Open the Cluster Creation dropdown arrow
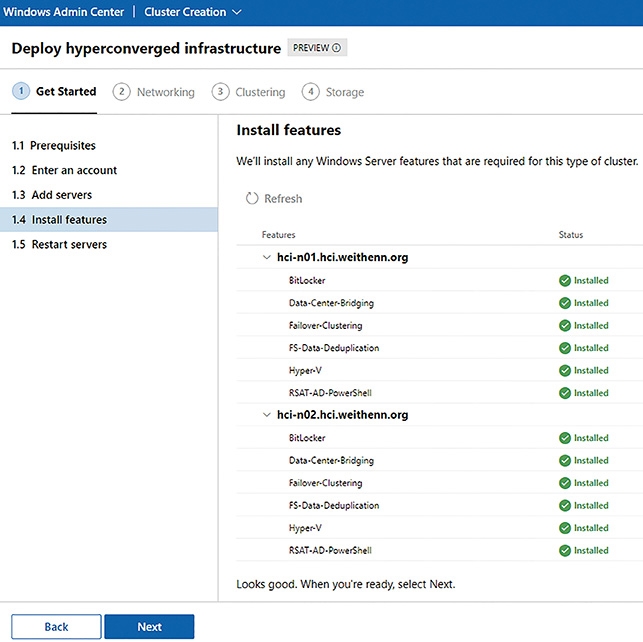Screen dimensions: 643x642 coord(237,12)
